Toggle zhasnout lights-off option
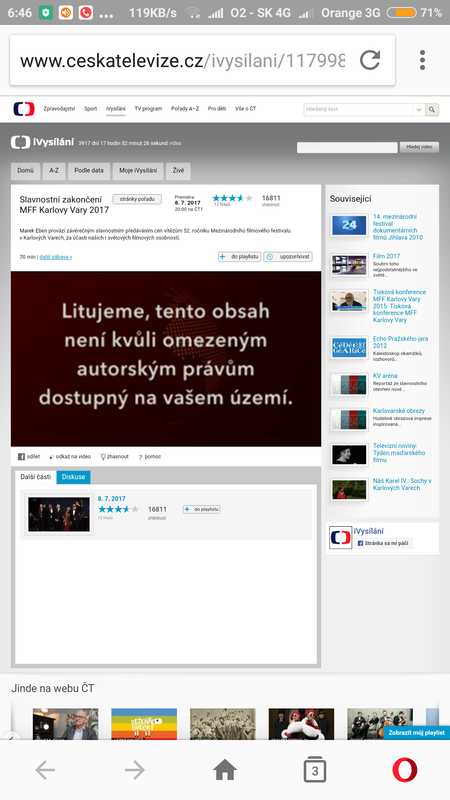Image resolution: width=450 pixels, height=800 pixels. tap(115, 457)
